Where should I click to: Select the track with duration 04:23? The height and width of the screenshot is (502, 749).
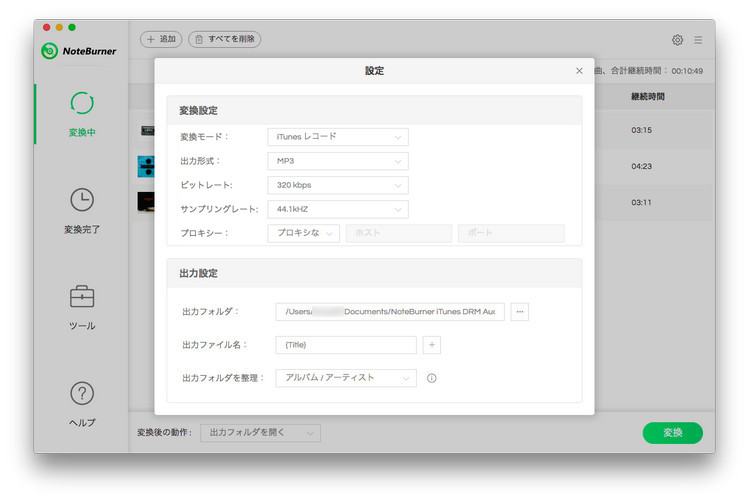(x=641, y=166)
